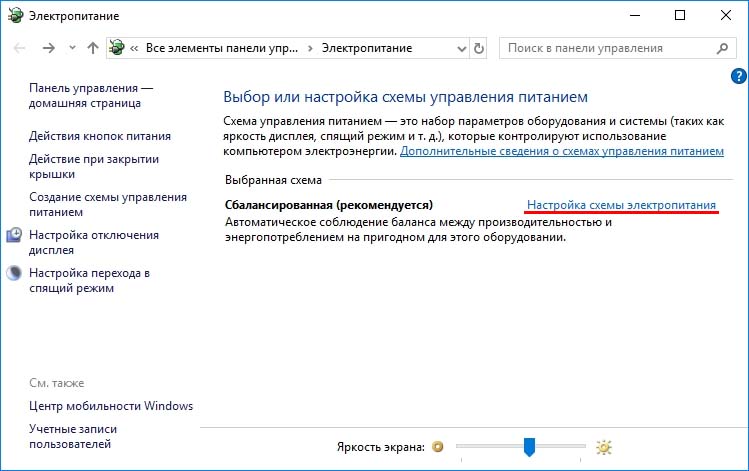749x471 pixels.
Task: Click the Back navigation arrow
Action: tap(19, 48)
